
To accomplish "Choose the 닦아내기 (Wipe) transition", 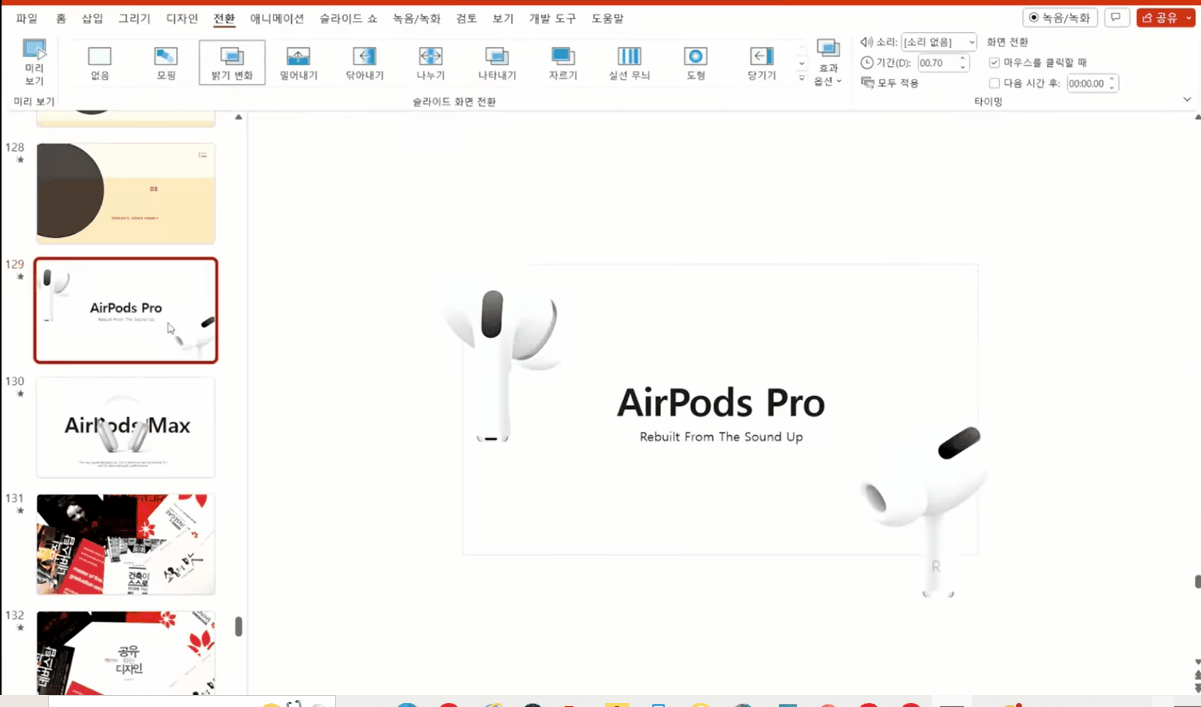I will (364, 63).
